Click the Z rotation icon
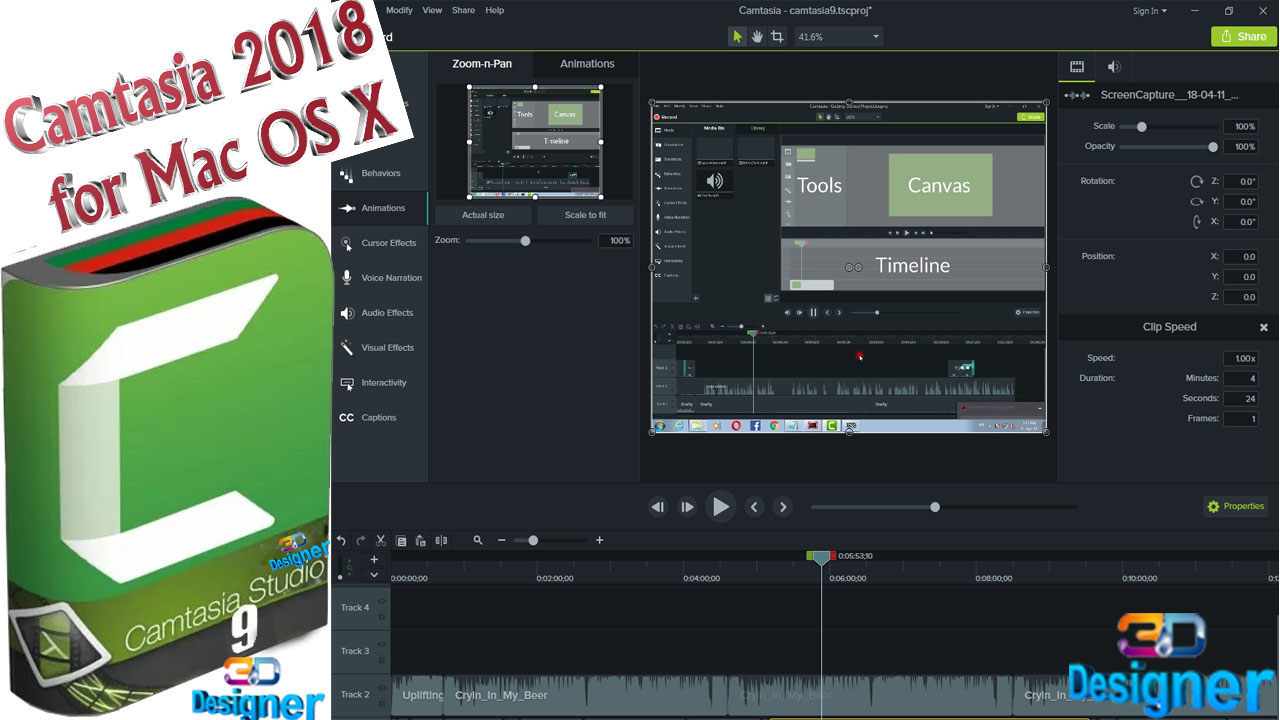The width and height of the screenshot is (1280, 720). [x=1196, y=182]
